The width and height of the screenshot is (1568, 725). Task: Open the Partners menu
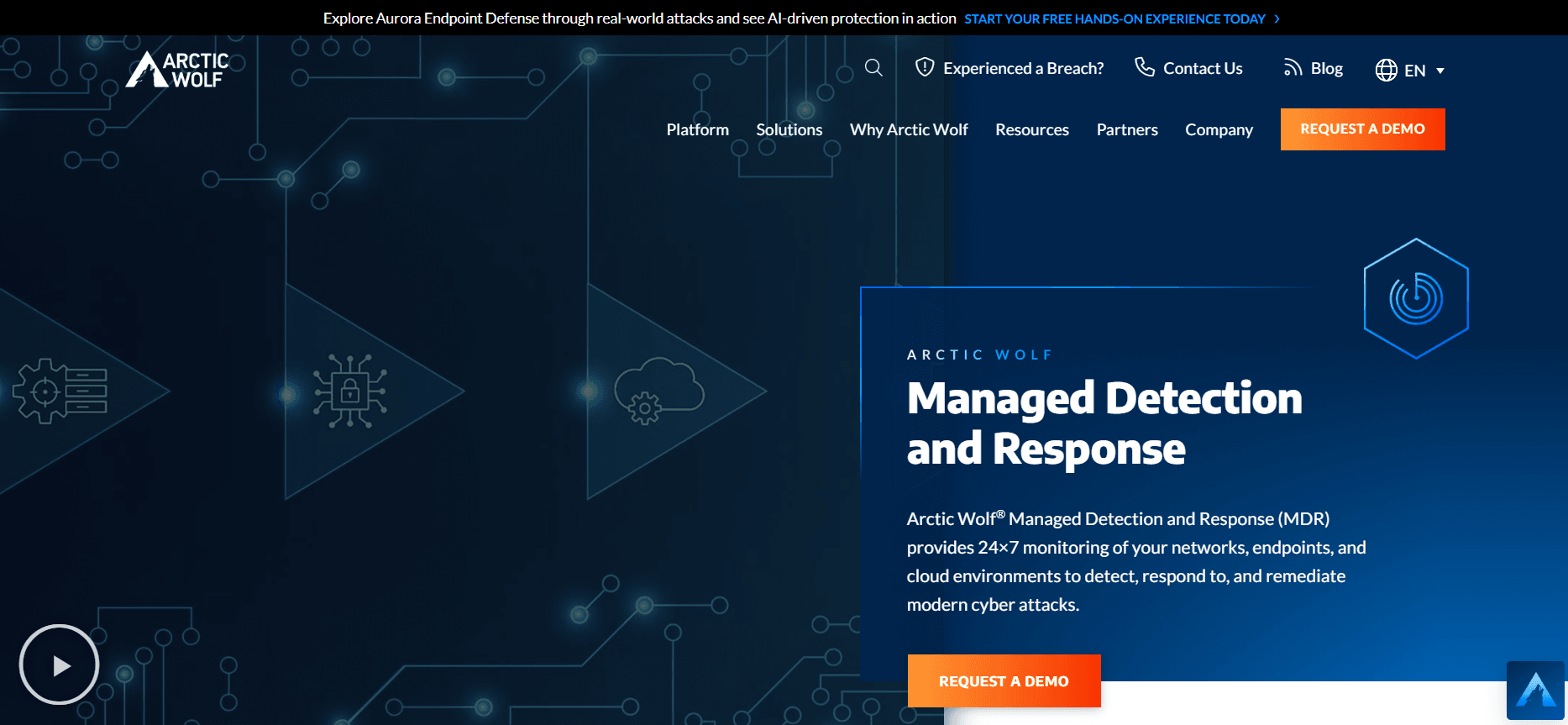click(x=1126, y=129)
